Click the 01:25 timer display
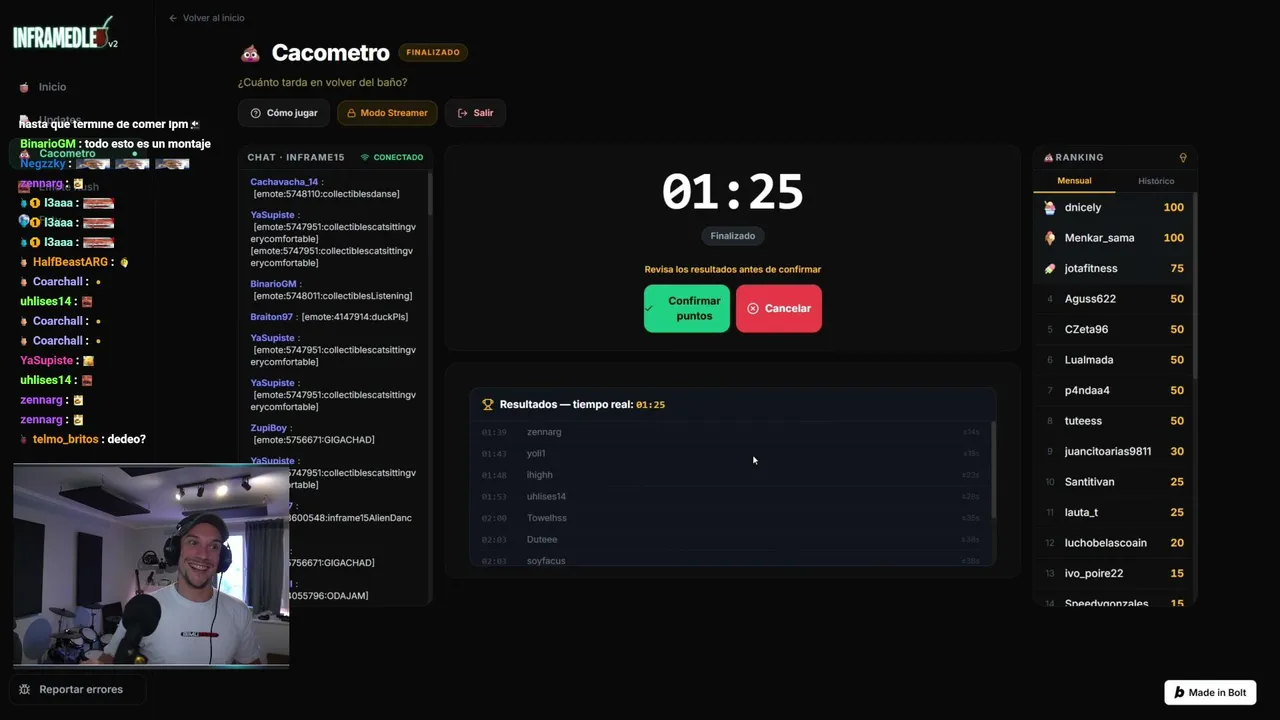 tap(732, 192)
